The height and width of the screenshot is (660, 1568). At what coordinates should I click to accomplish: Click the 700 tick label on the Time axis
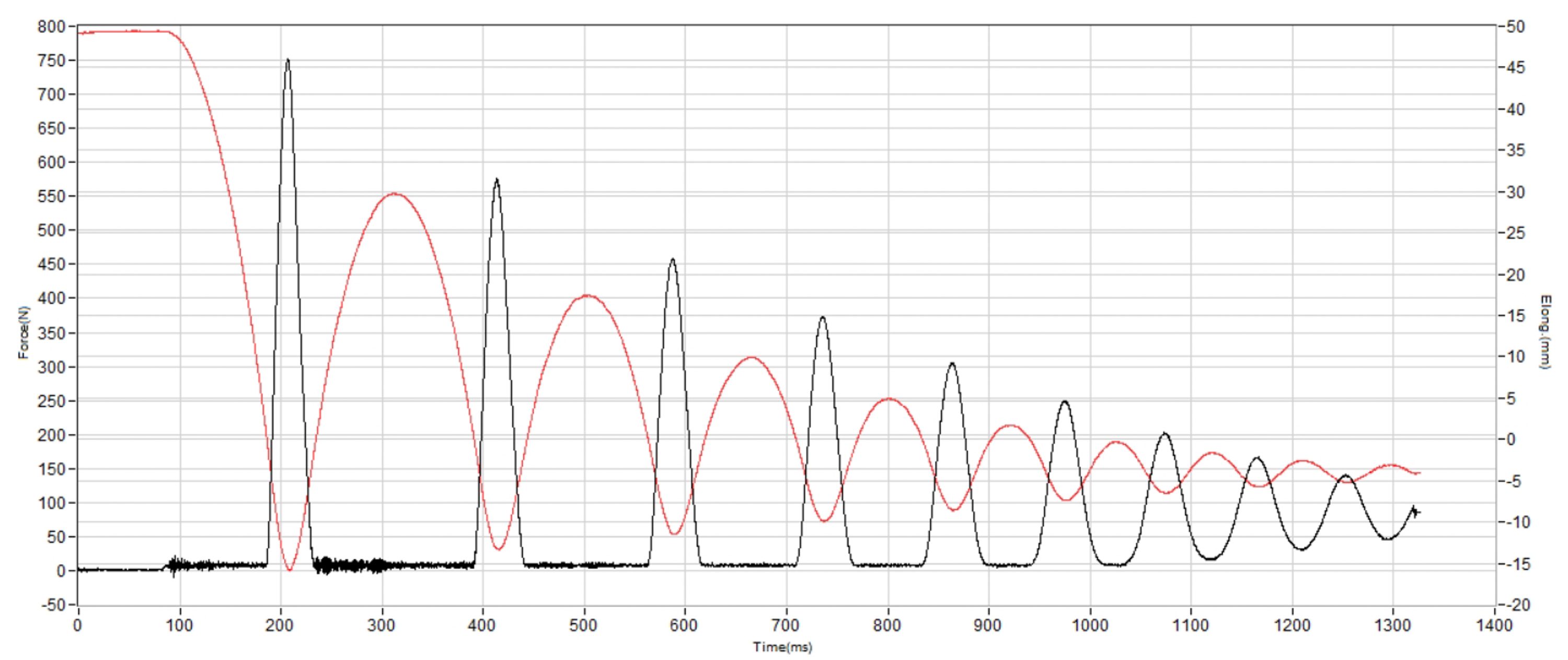pos(785,625)
